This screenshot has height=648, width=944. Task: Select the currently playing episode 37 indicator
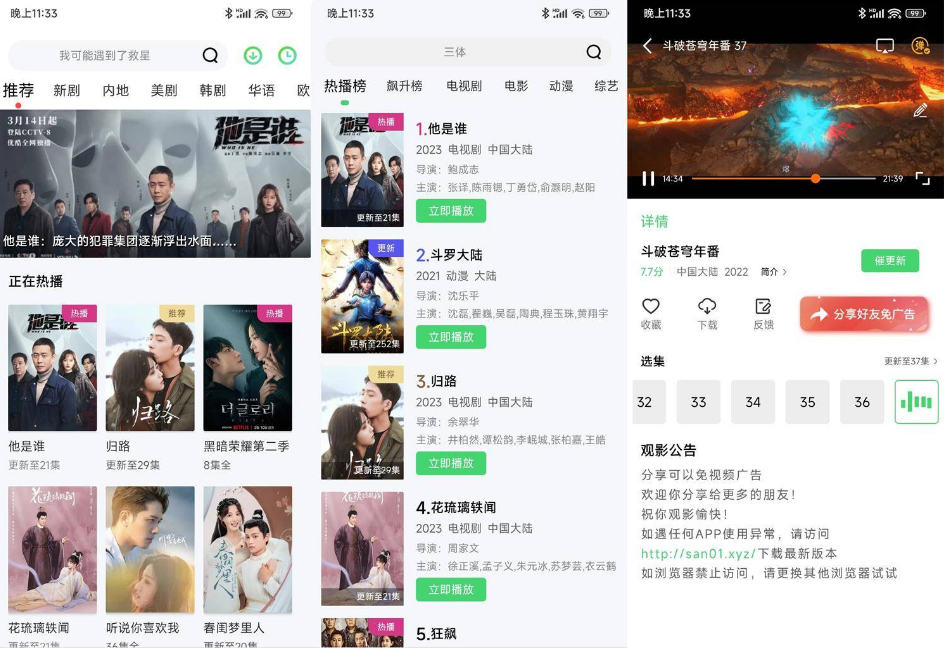(916, 402)
